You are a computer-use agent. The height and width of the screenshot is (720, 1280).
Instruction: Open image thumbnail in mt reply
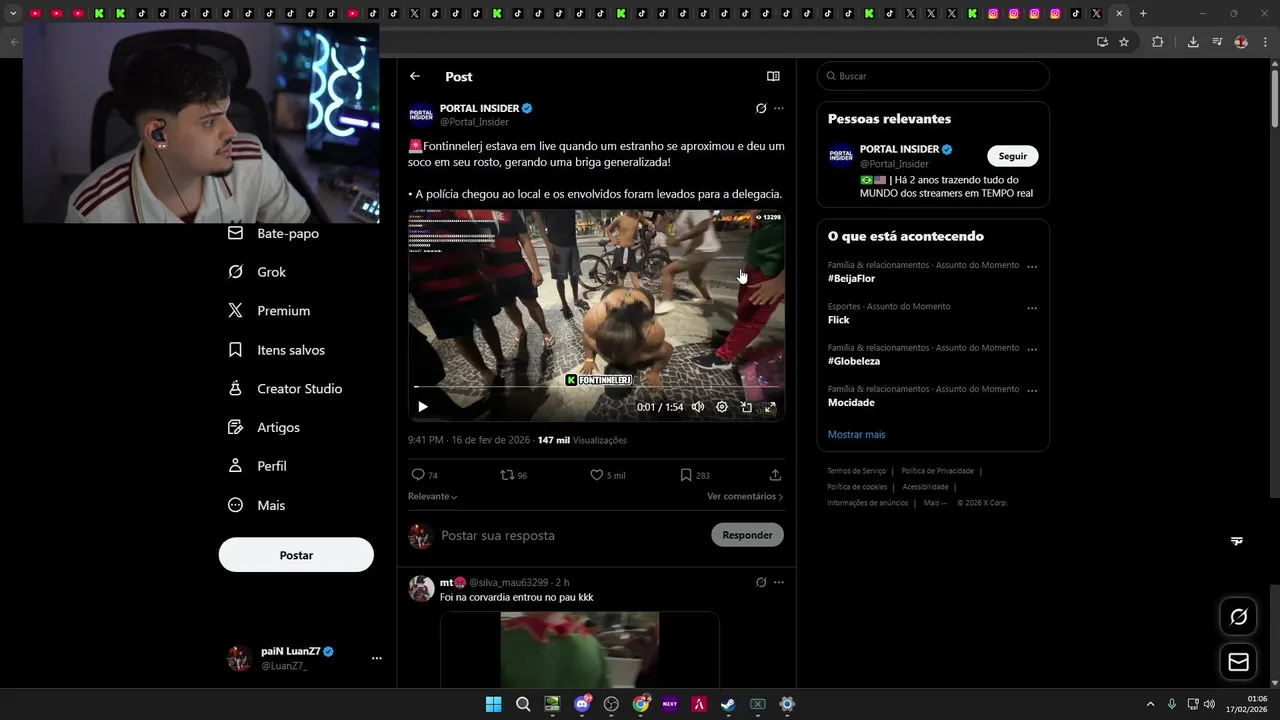coord(580,650)
